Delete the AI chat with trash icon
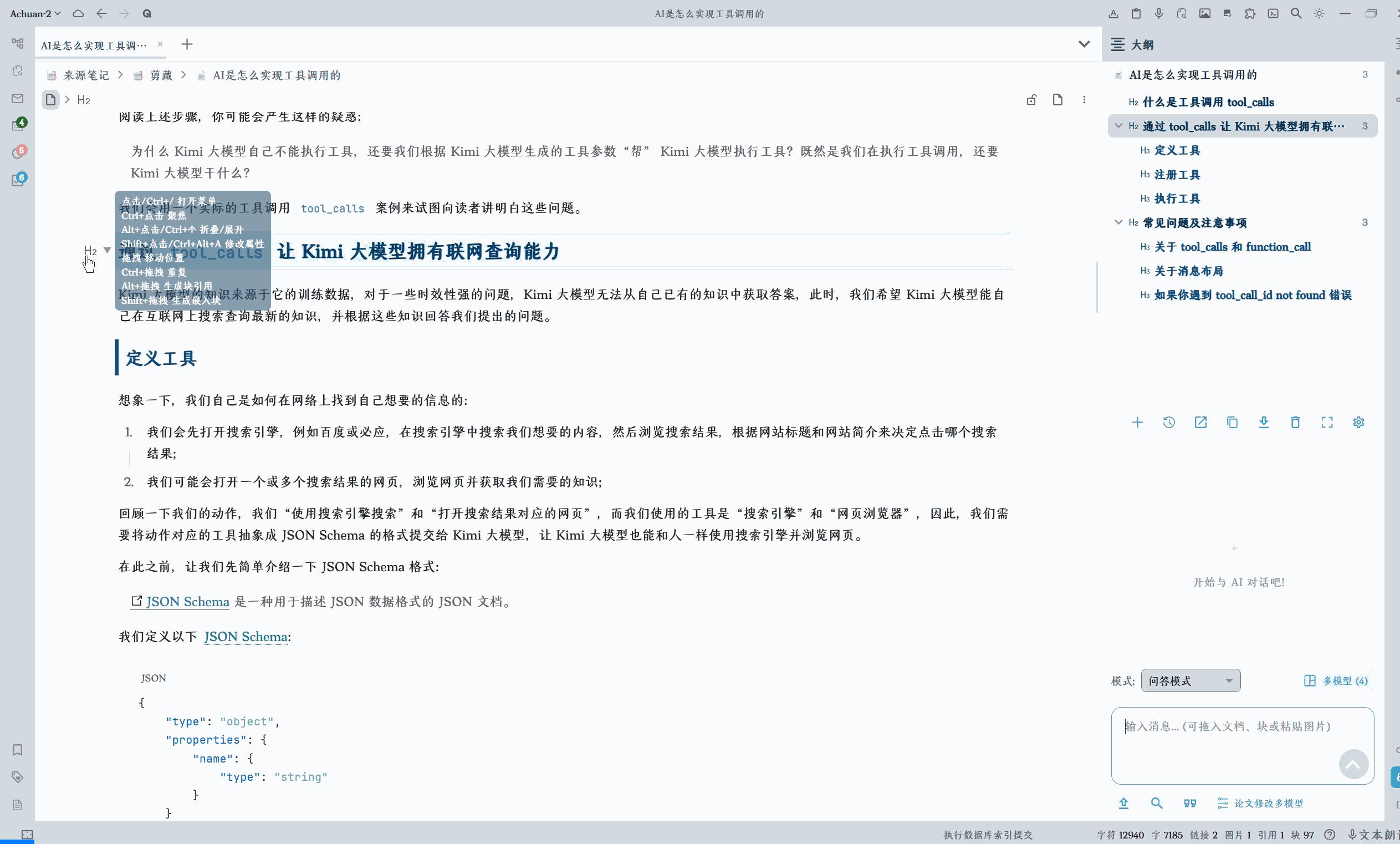Viewport: 1400px width, 844px height. (x=1295, y=423)
